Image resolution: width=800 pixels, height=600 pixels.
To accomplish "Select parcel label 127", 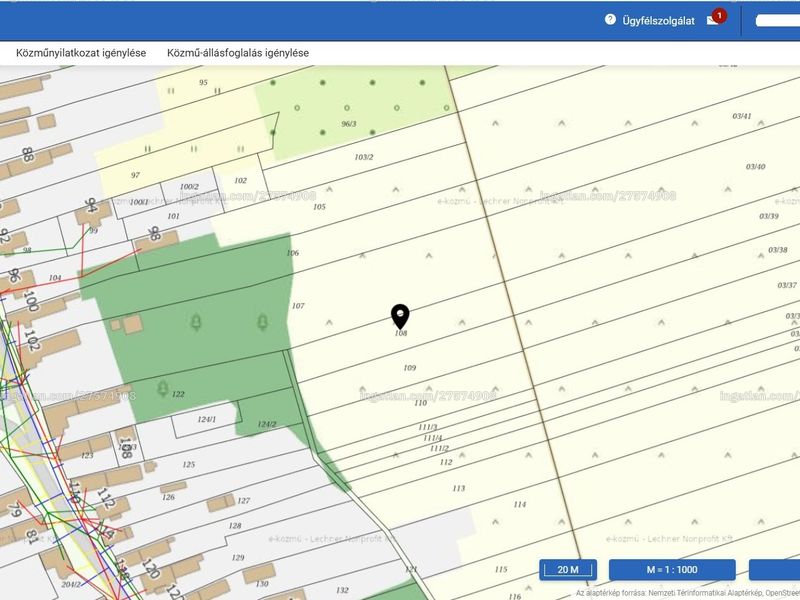I will (x=244, y=501).
